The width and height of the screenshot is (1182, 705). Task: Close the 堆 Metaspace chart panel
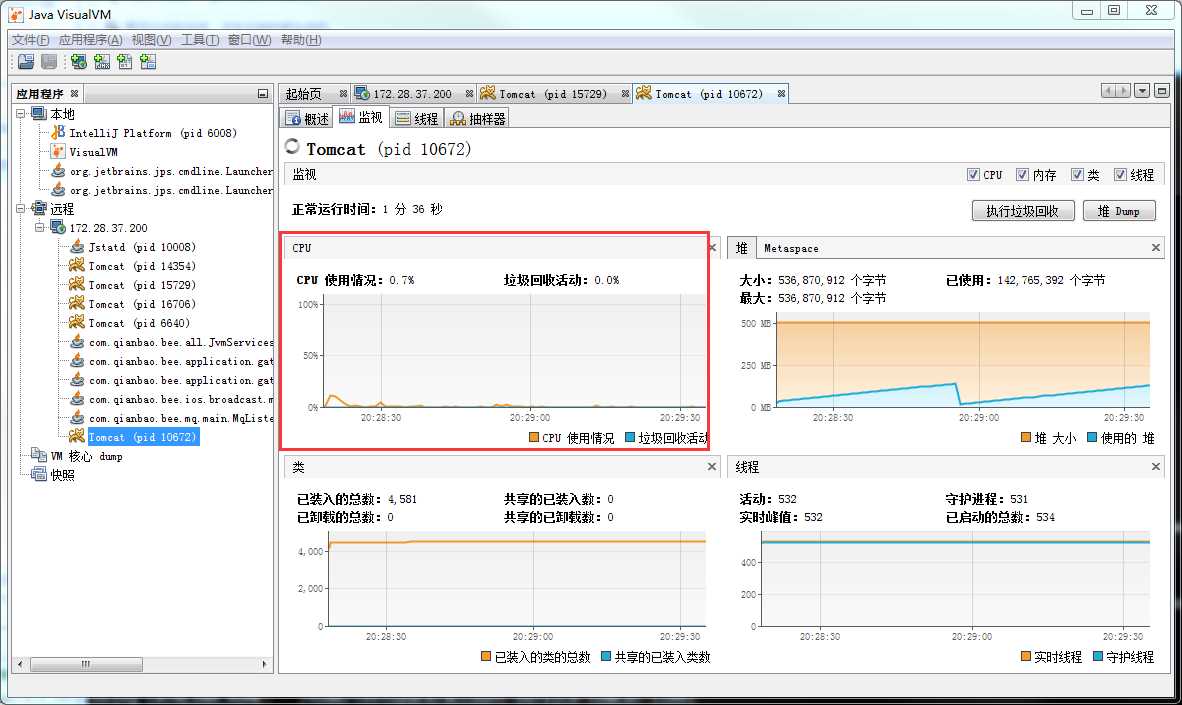pyautogui.click(x=1156, y=247)
